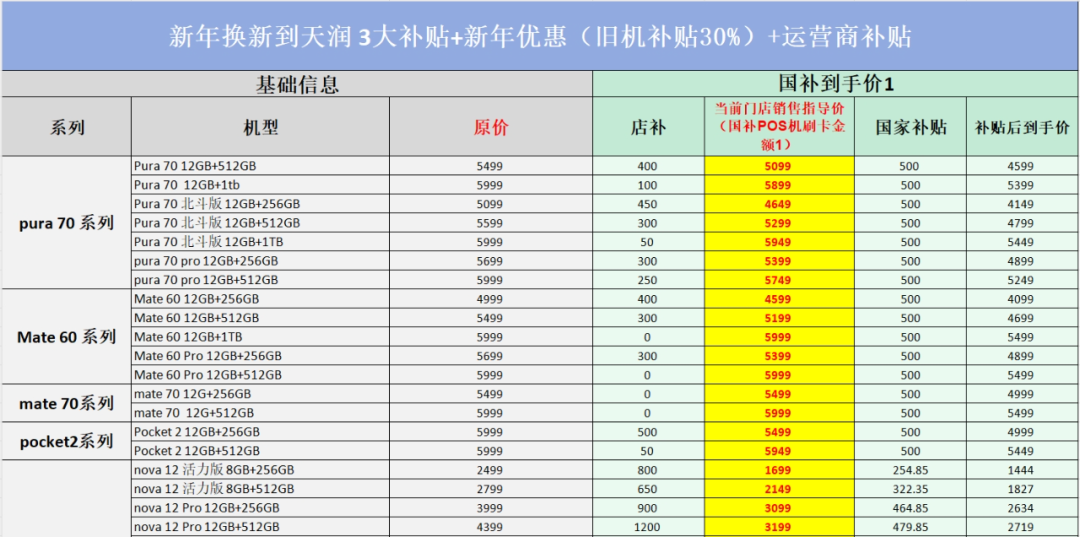Select final price cell 2634
Viewport: 1080px width, 537px height.
[x=1023, y=508]
